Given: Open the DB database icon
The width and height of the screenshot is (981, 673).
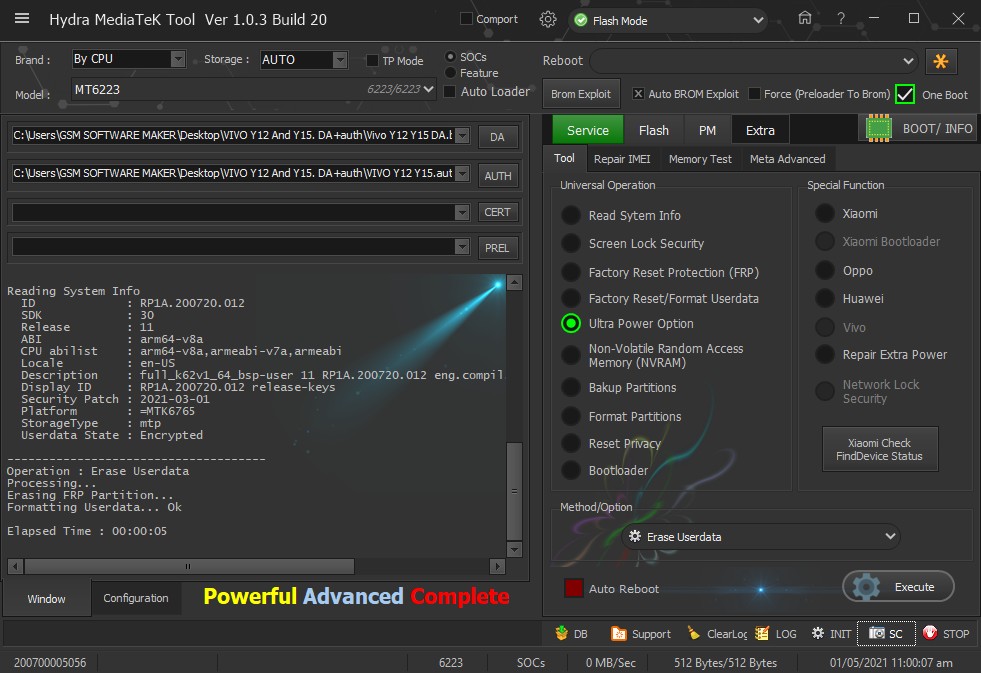Looking at the screenshot, I should [562, 633].
